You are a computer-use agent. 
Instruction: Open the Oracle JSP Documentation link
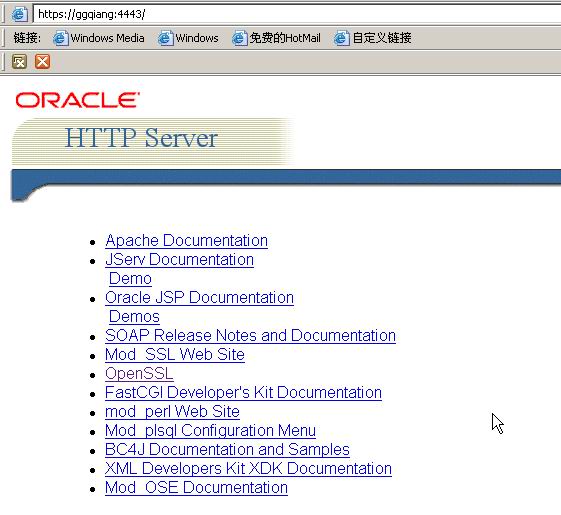tap(199, 297)
